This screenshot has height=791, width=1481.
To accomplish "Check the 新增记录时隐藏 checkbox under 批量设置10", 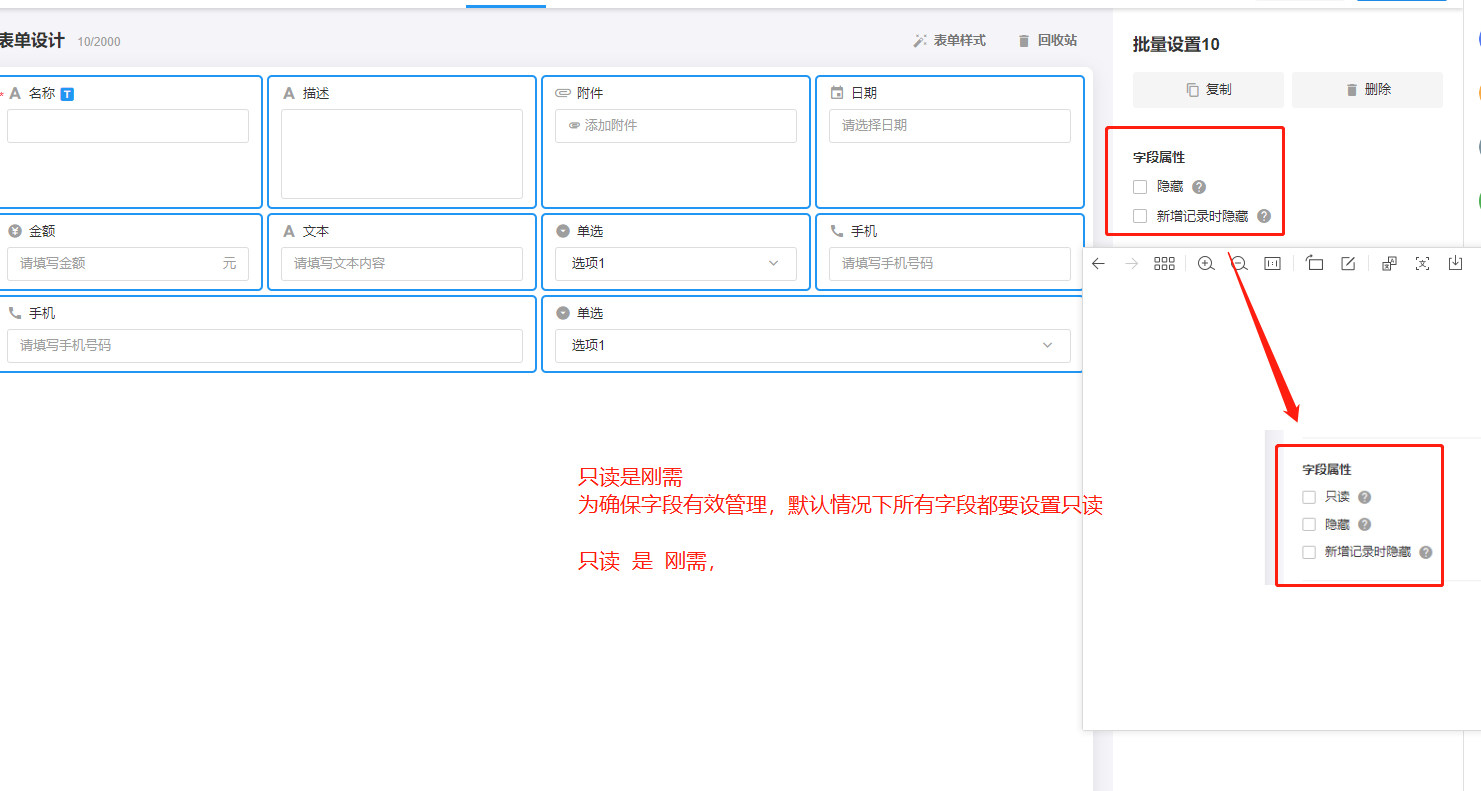I will (1140, 216).
